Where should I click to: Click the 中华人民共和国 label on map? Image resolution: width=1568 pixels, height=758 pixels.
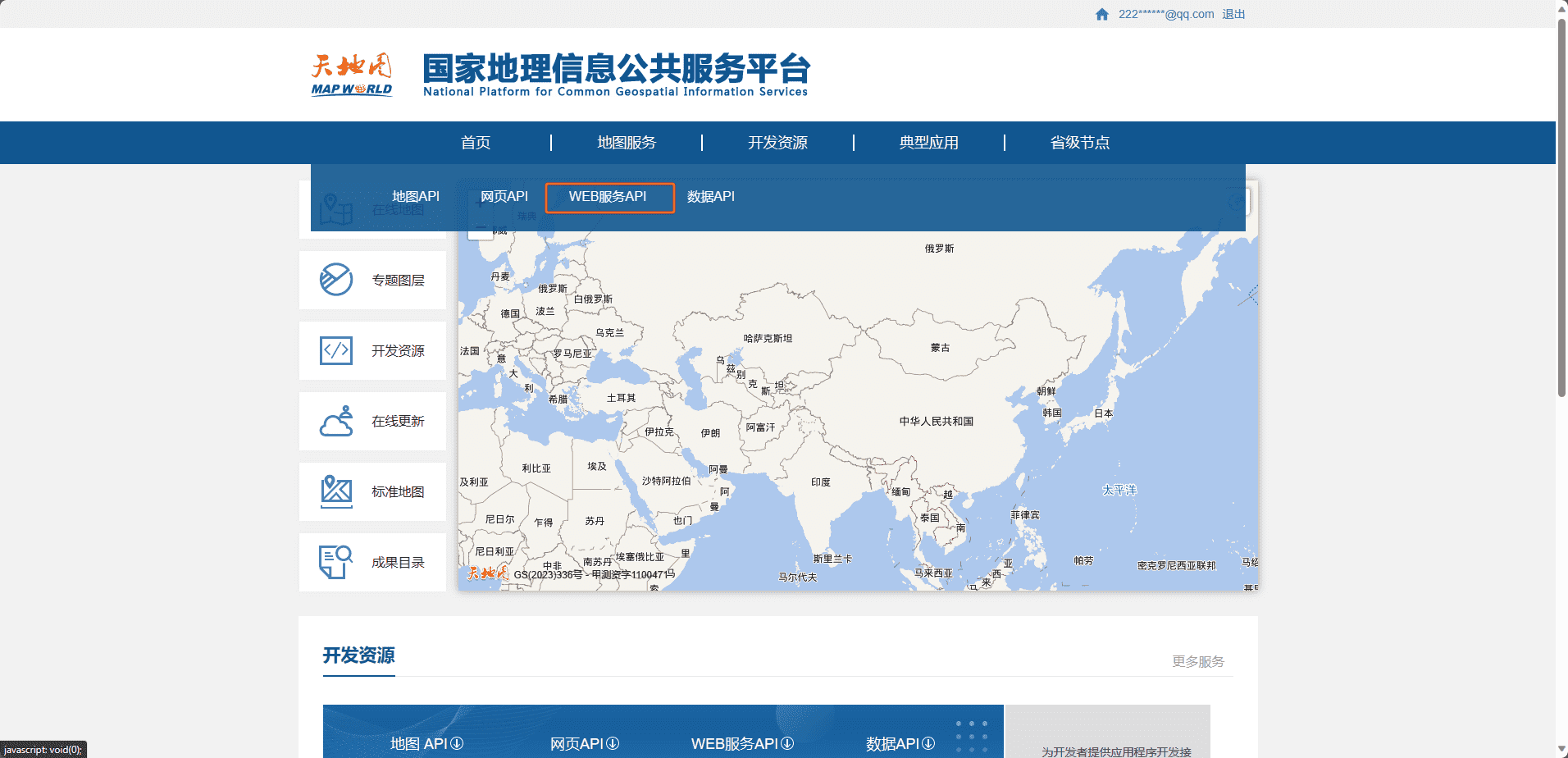(x=936, y=422)
